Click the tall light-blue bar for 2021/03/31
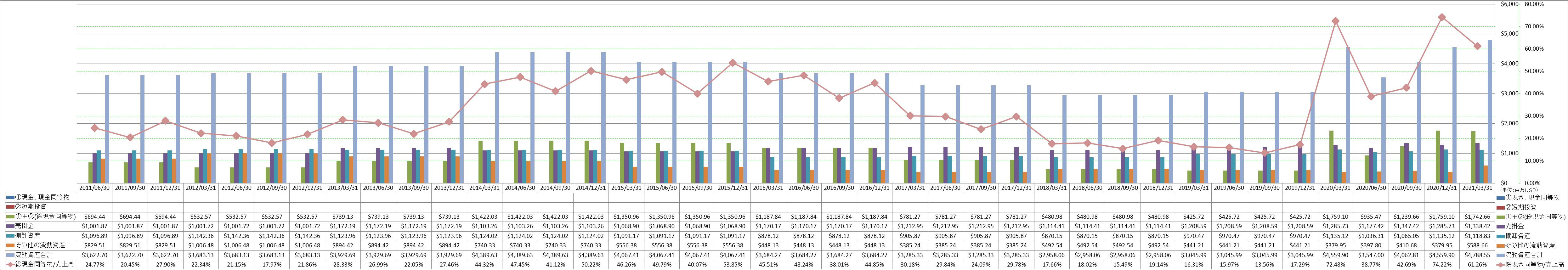This screenshot has height=270, width=1568. (1490, 112)
